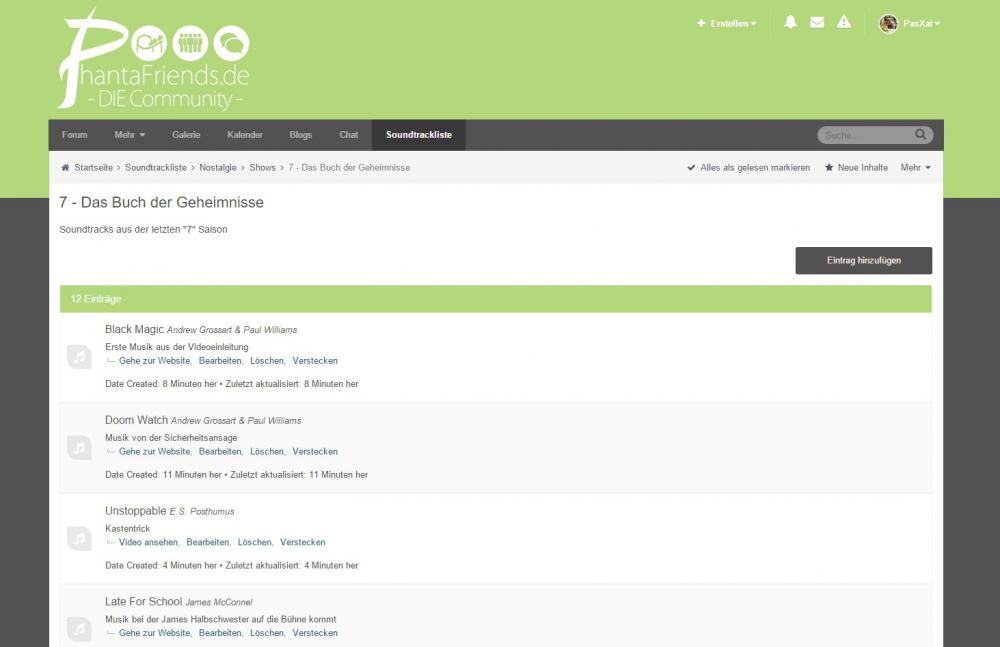Click the Unstoppable music note icon
Viewport: 1000px width, 647px height.
click(79, 539)
